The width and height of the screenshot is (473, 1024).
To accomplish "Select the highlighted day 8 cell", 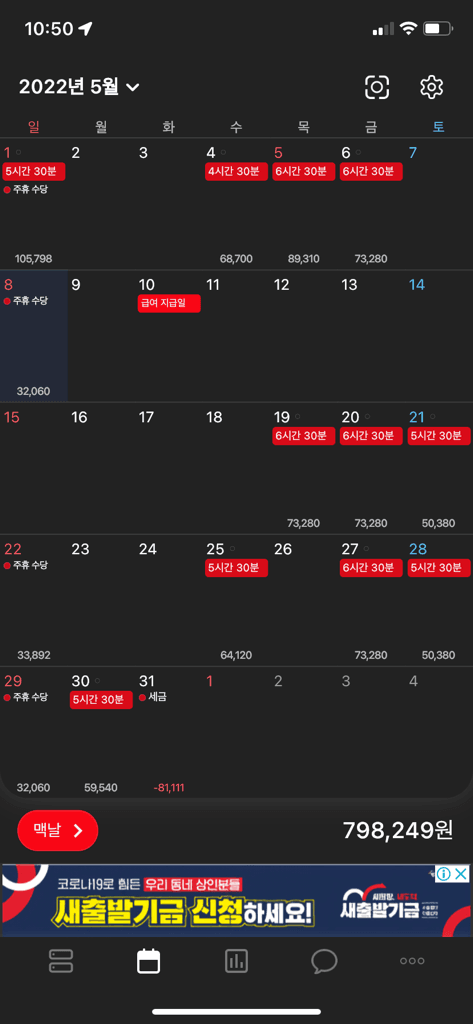I will 34,336.
